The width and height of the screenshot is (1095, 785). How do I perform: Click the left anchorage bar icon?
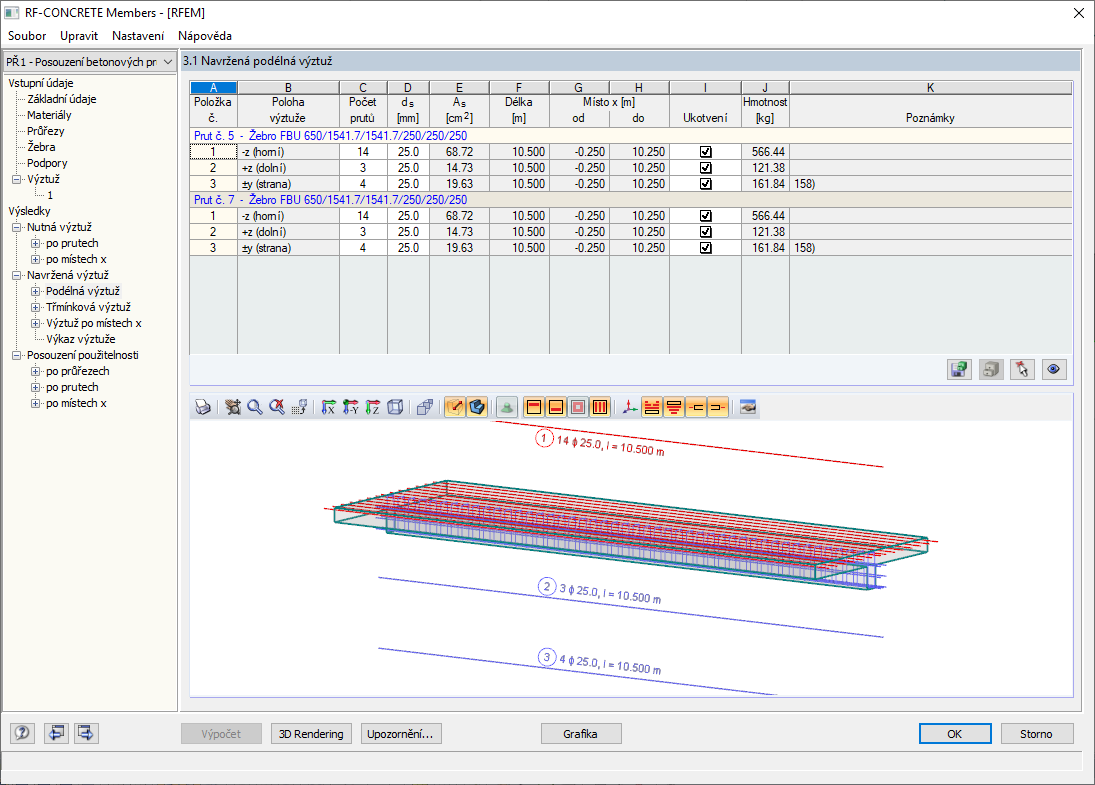pos(696,407)
